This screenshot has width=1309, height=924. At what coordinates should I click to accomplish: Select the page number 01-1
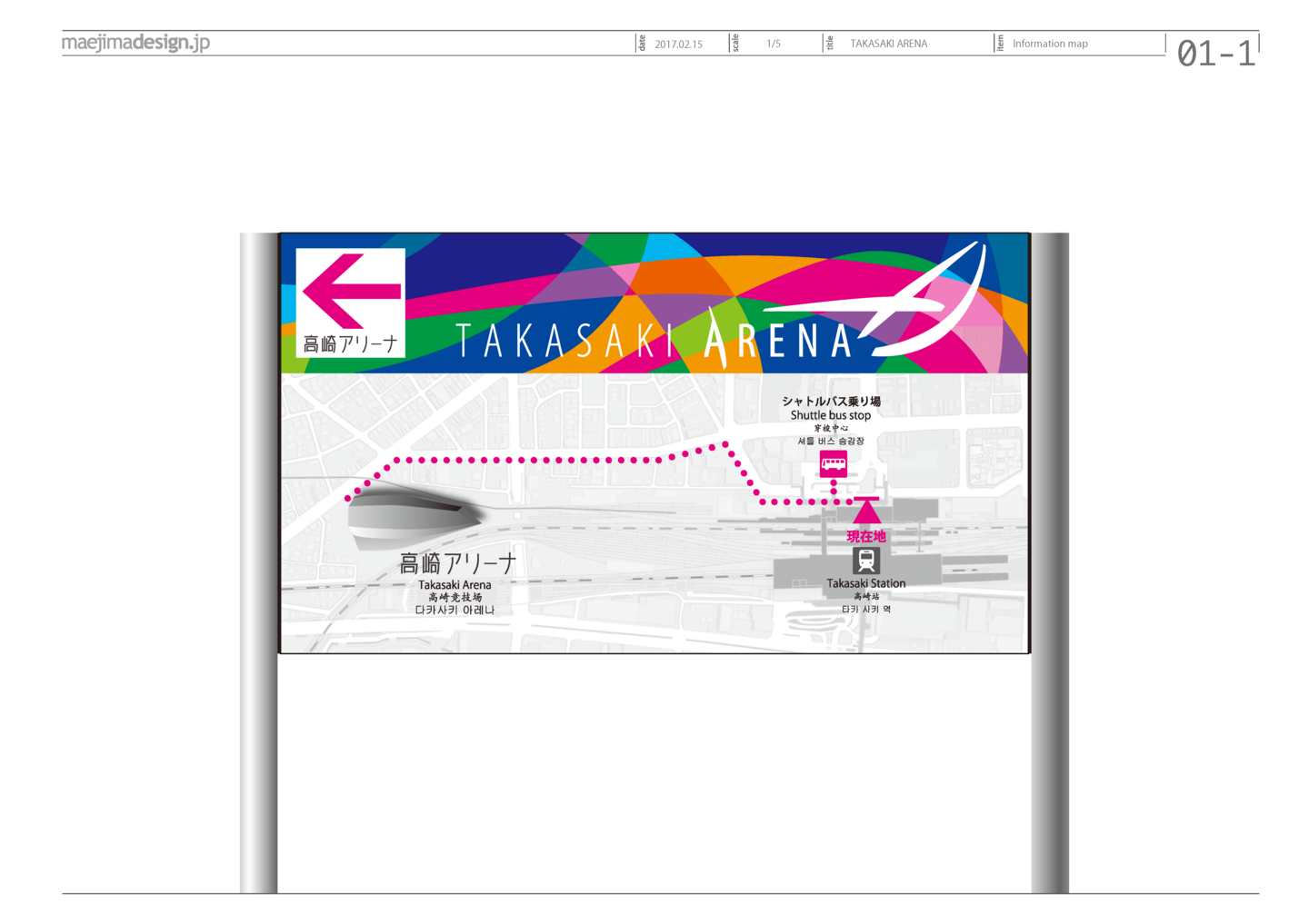pos(1214,54)
